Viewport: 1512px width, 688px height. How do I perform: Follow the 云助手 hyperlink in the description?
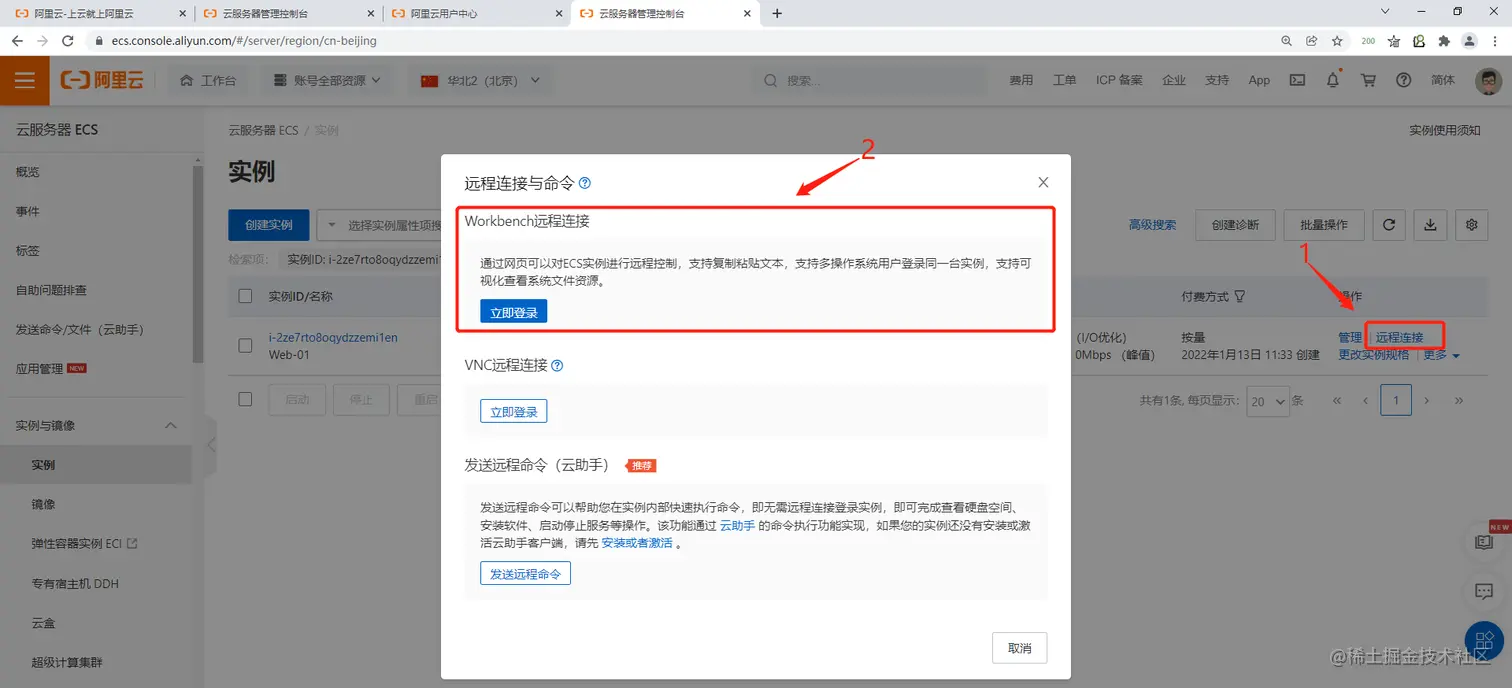click(737, 525)
